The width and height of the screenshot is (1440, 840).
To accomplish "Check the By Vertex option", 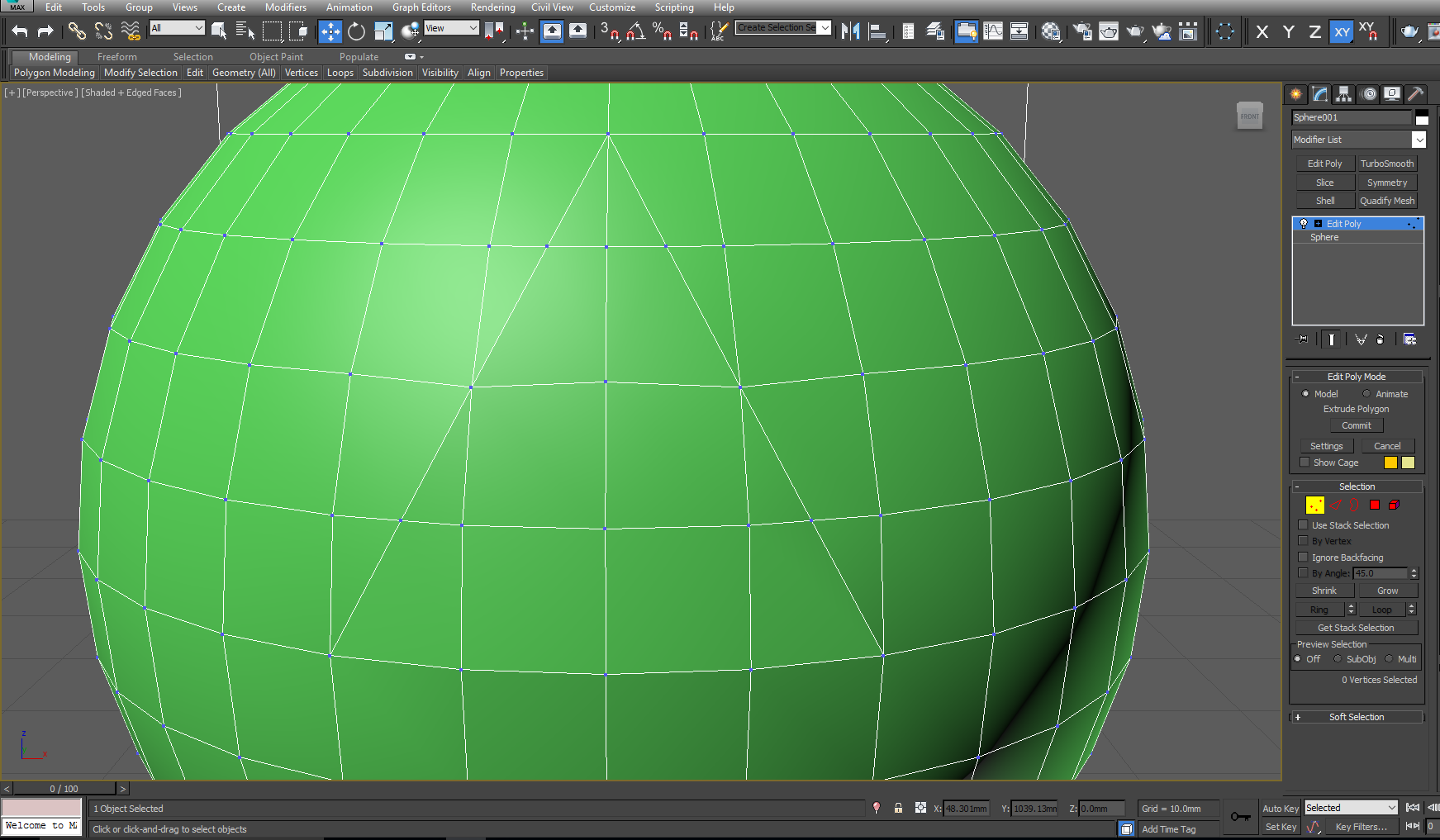I will (x=1303, y=541).
